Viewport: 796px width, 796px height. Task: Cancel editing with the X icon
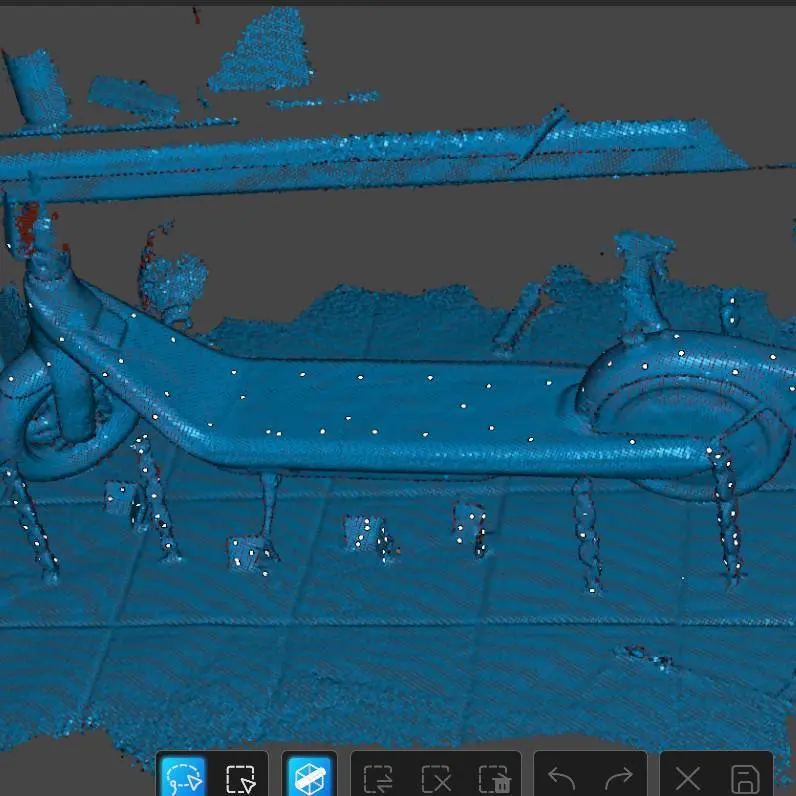(688, 778)
